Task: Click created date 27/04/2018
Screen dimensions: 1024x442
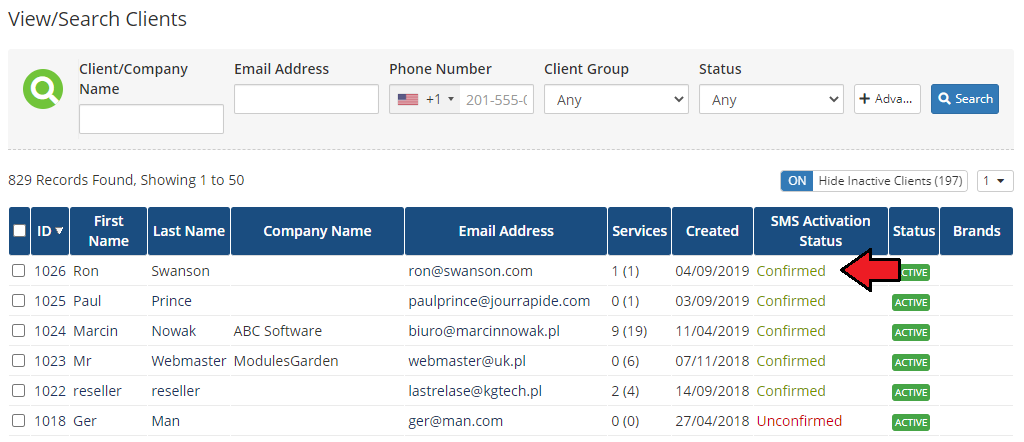Action: pos(712,421)
